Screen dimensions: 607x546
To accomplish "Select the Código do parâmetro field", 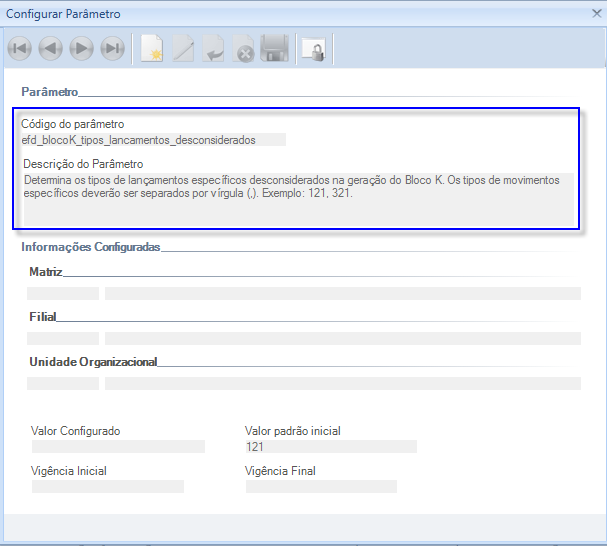I will (152, 140).
